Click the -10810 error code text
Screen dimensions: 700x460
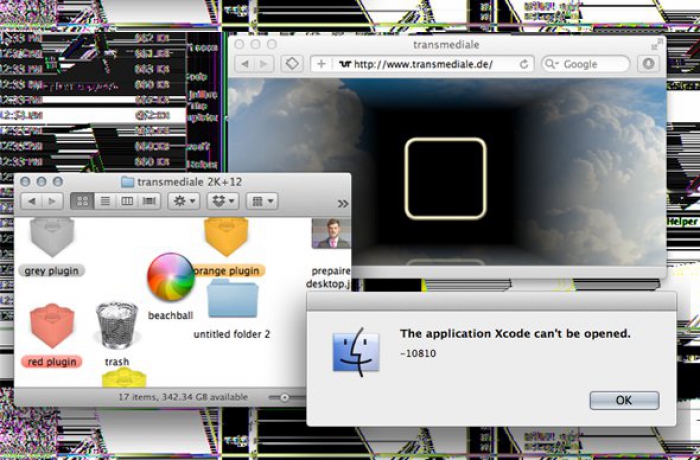(x=418, y=353)
